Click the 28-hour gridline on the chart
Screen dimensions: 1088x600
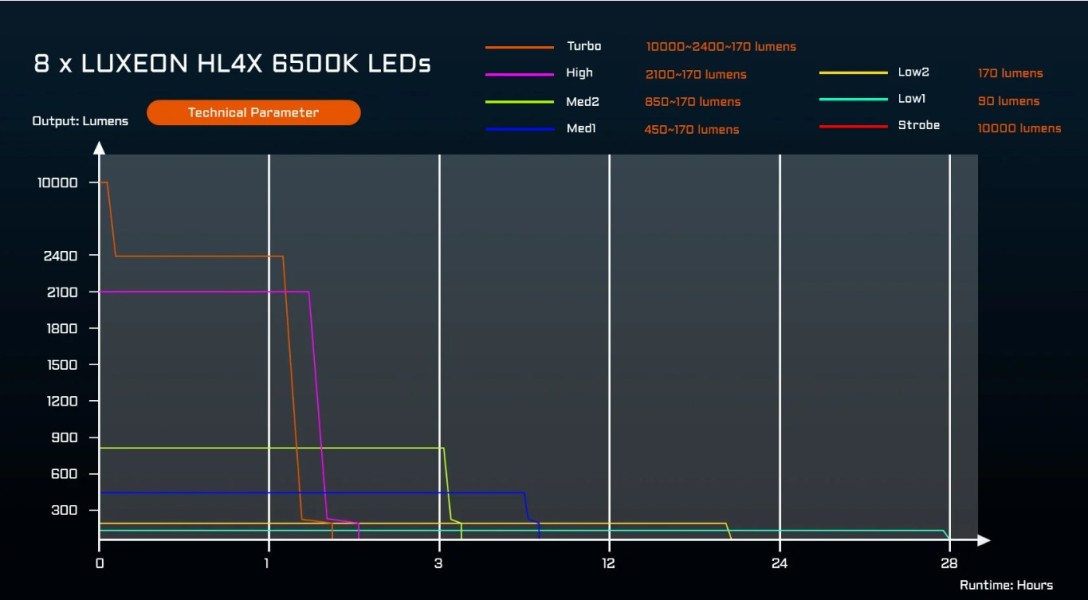coord(948,350)
